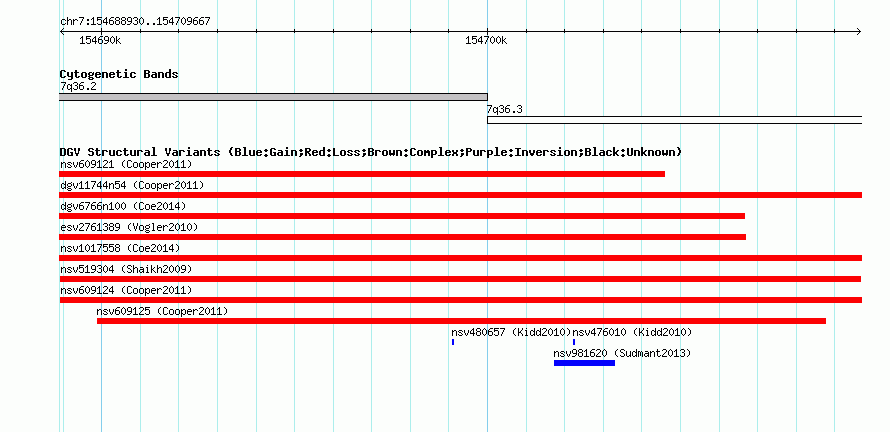Click the 7q36.2 band label
The image size is (890, 432).
click(78, 86)
